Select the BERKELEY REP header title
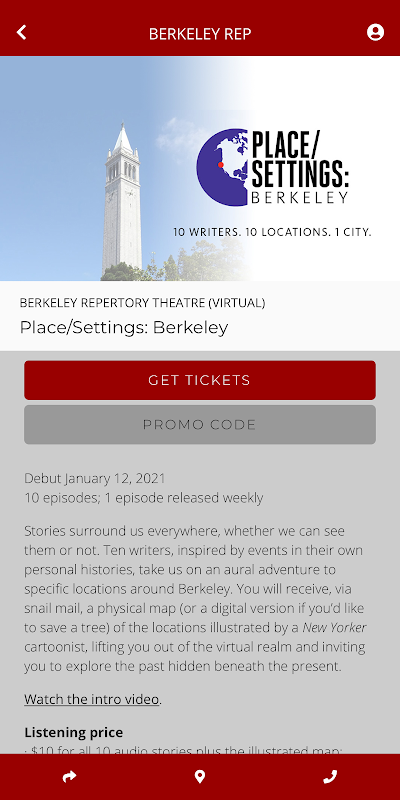 point(200,34)
